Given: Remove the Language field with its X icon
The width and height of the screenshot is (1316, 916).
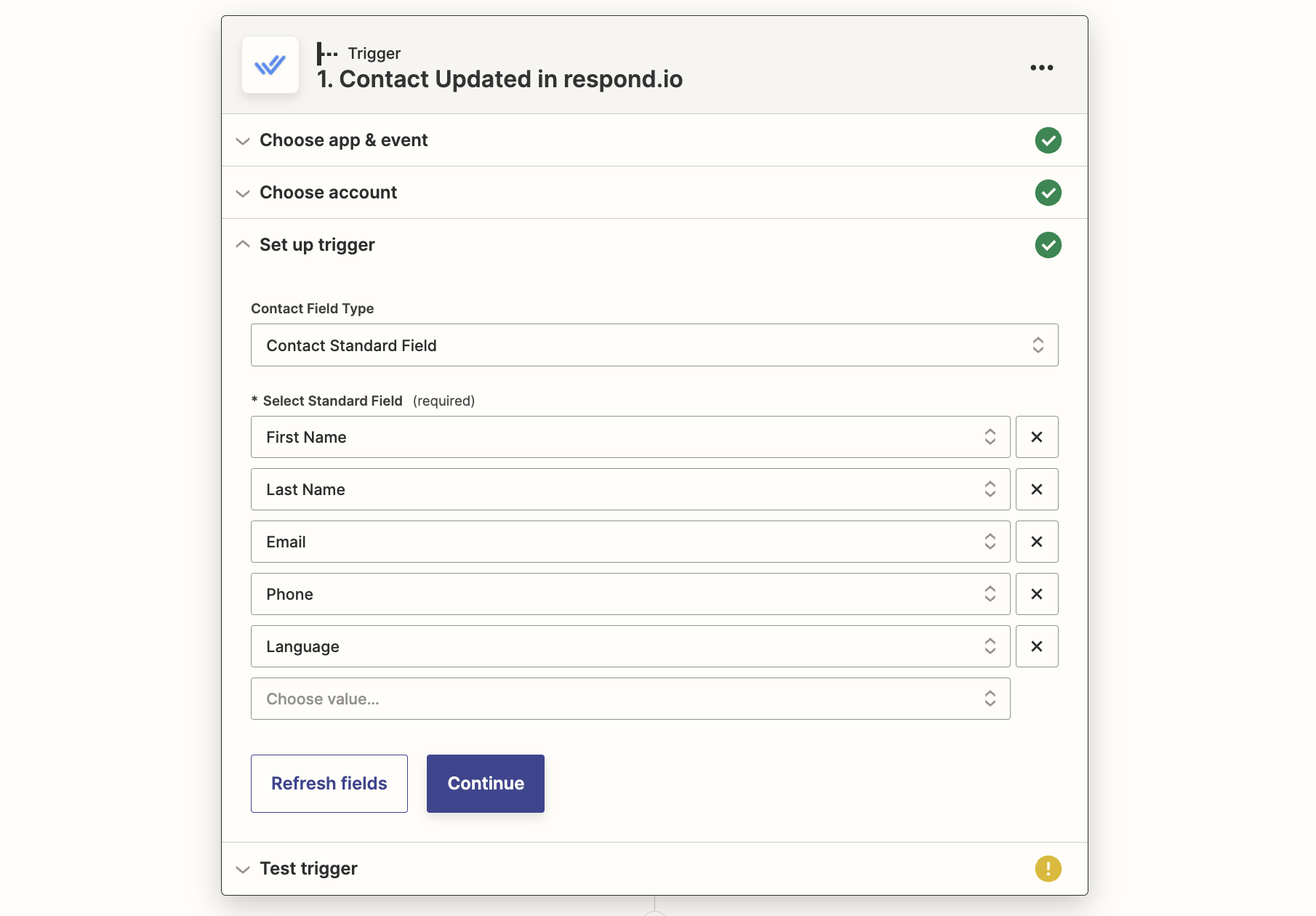Looking at the screenshot, I should pos(1037,646).
